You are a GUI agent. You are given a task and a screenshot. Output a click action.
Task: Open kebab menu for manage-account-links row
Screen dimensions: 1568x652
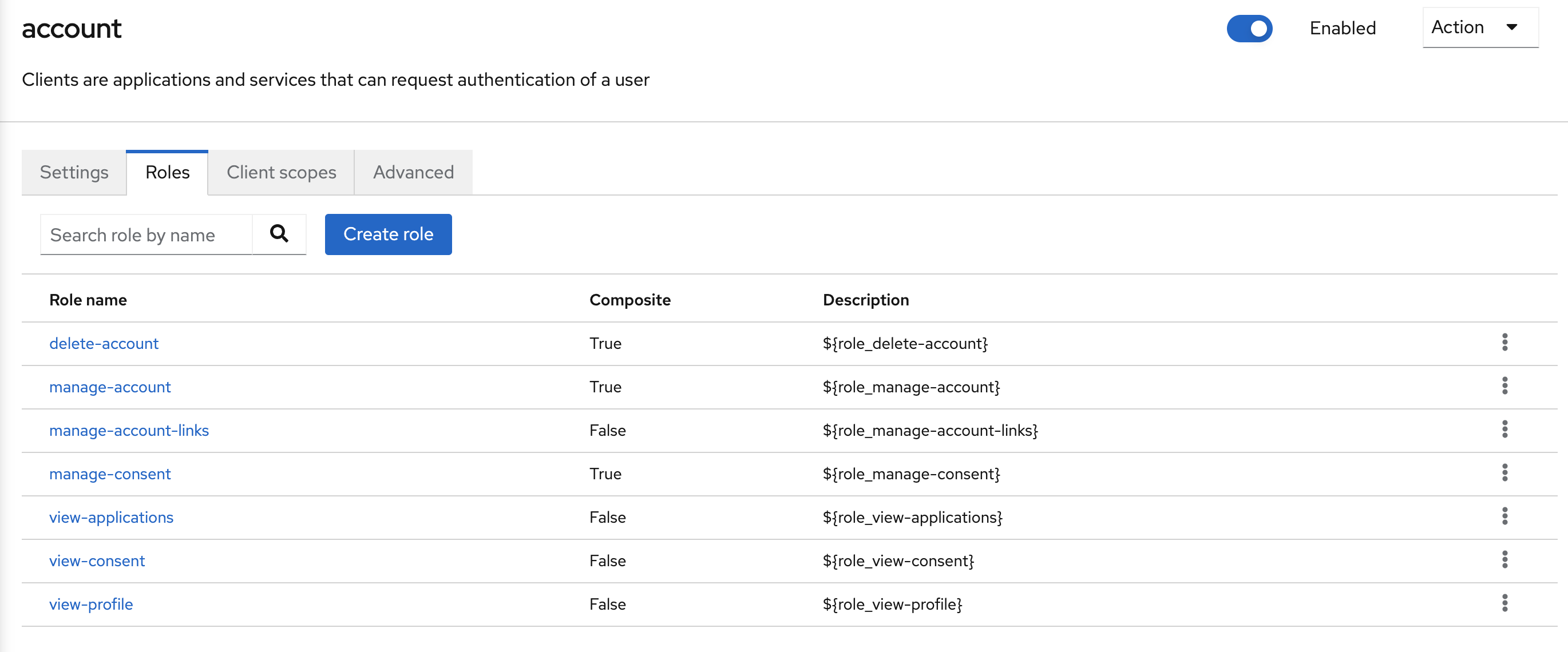pyautogui.click(x=1504, y=430)
